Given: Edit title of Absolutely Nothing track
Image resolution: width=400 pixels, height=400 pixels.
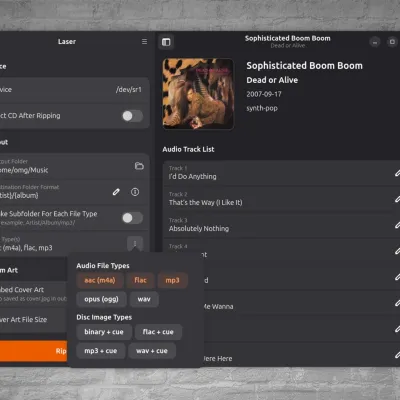Looking at the screenshot, I should point(397,225).
